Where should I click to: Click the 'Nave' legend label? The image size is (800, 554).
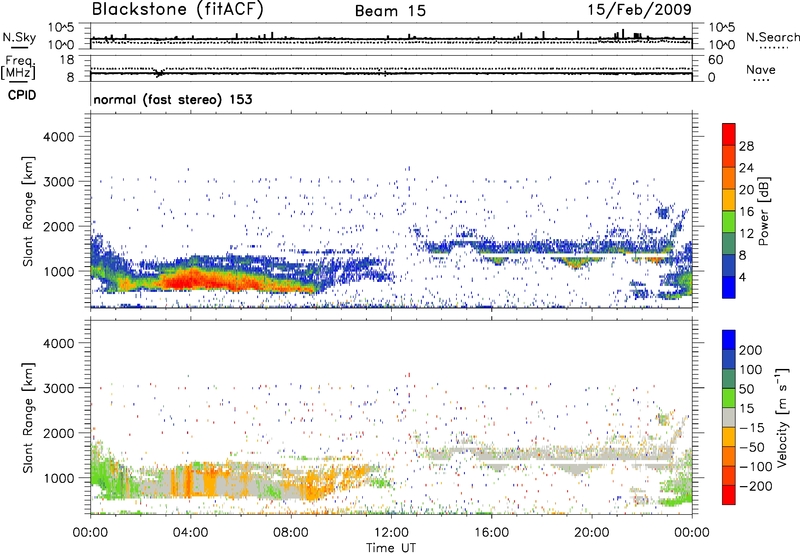tap(761, 69)
